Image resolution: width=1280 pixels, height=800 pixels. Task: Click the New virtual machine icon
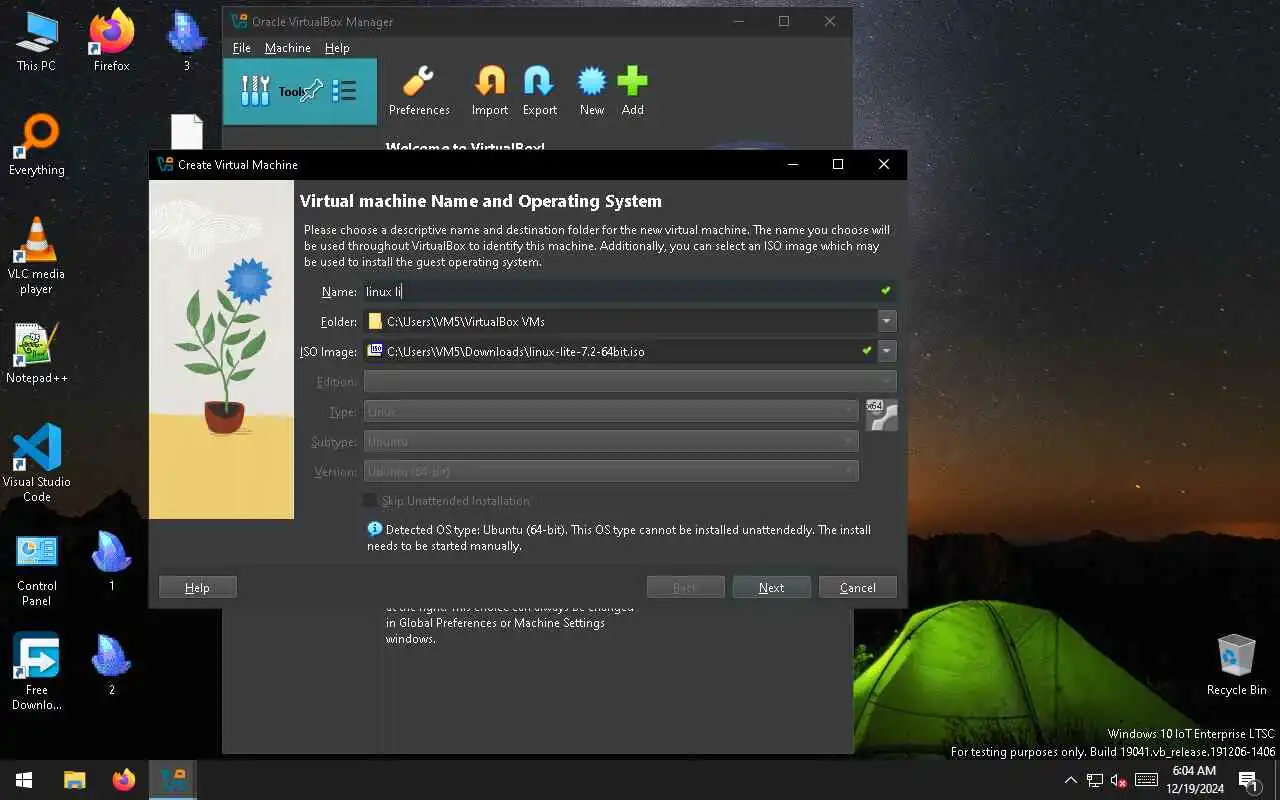coord(592,91)
